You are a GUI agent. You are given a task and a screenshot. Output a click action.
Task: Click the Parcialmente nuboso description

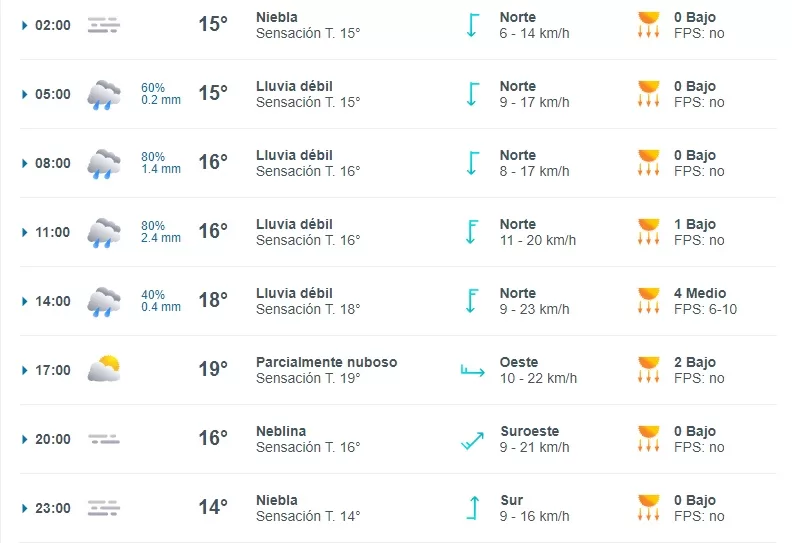click(x=326, y=362)
